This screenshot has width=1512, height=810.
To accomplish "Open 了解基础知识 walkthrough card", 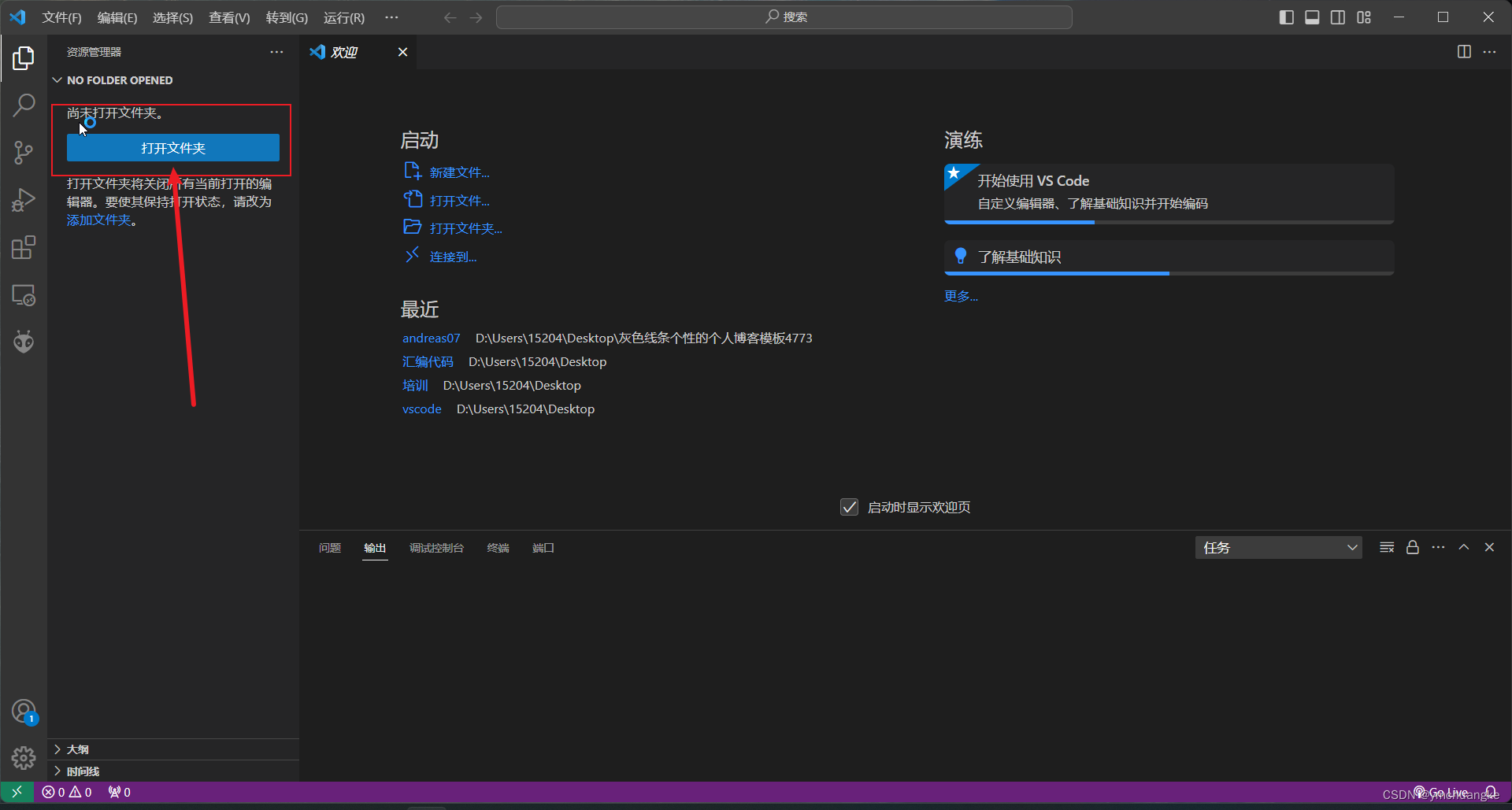I will [x=1169, y=257].
